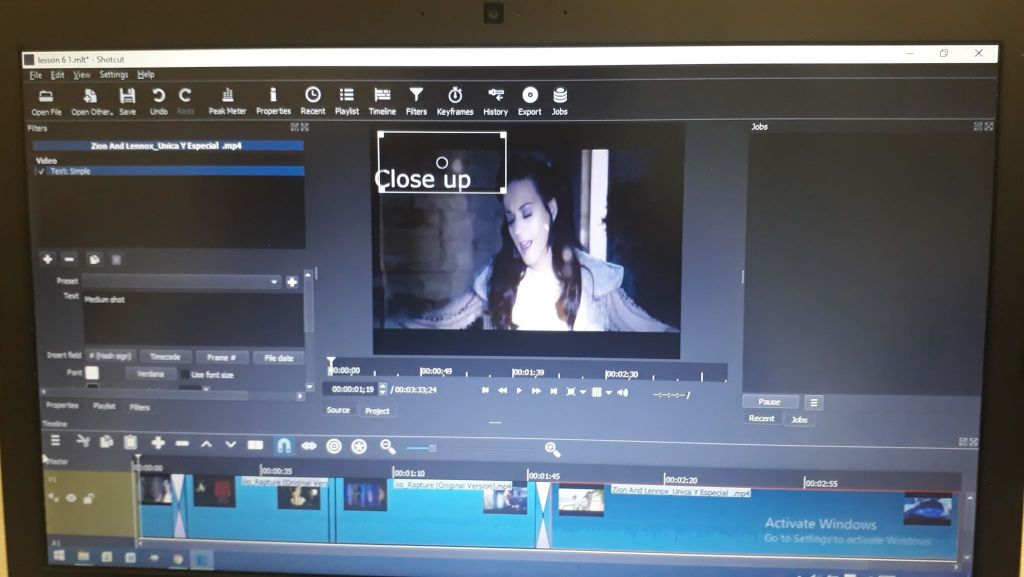This screenshot has width=1024, height=577.
Task: Click the timeline zoom slider
Action: pos(432,448)
